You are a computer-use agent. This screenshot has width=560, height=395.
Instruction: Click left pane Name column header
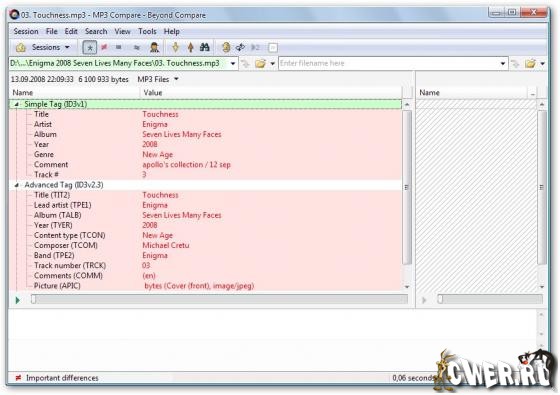pyautogui.click(x=74, y=93)
